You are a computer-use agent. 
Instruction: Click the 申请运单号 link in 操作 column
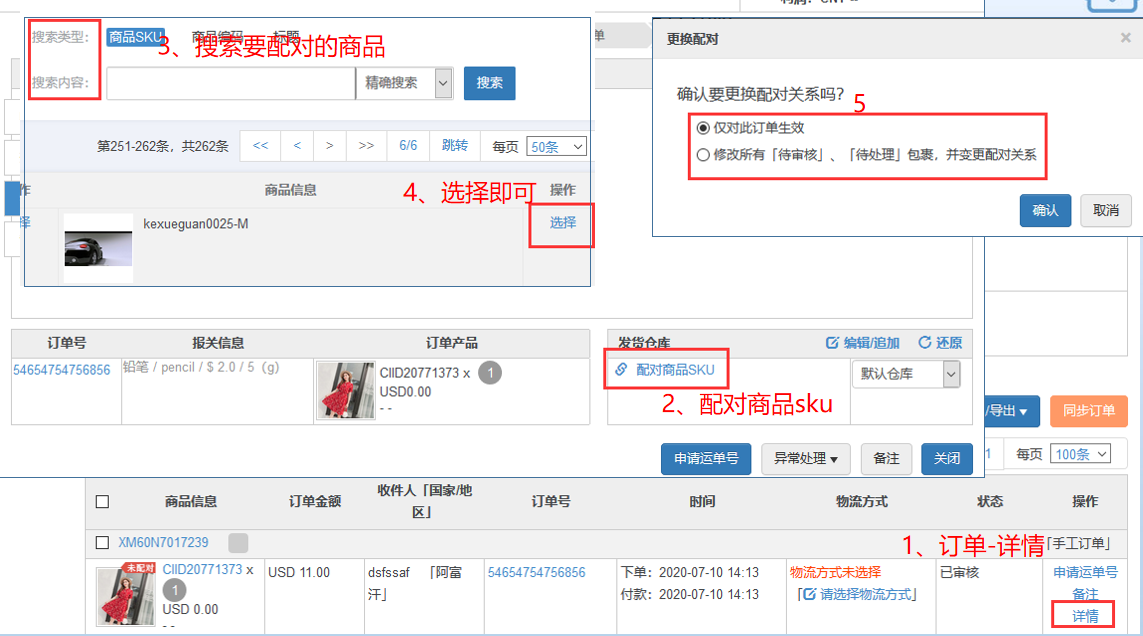1085,573
